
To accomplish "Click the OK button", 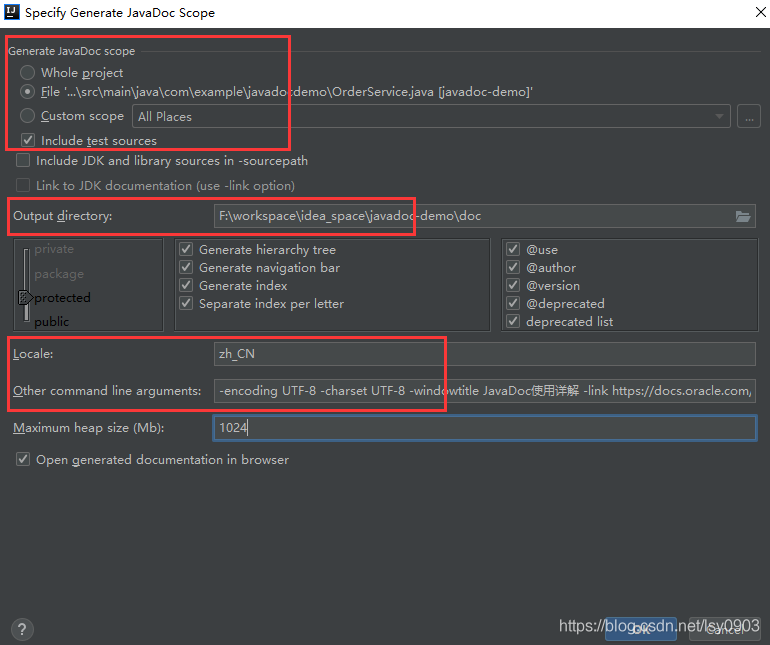I will point(641,629).
